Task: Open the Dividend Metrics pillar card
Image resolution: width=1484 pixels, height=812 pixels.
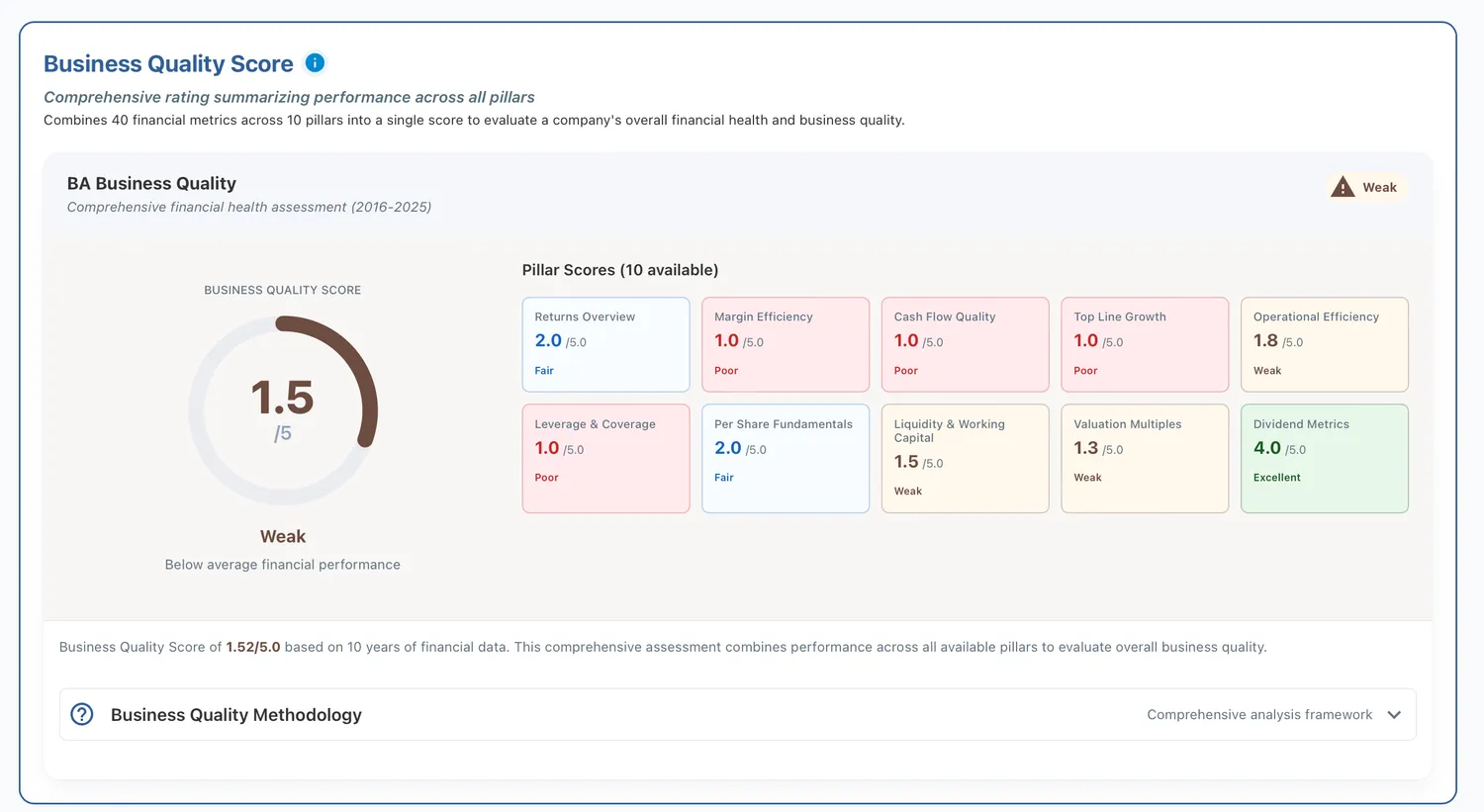Action: tap(1325, 458)
